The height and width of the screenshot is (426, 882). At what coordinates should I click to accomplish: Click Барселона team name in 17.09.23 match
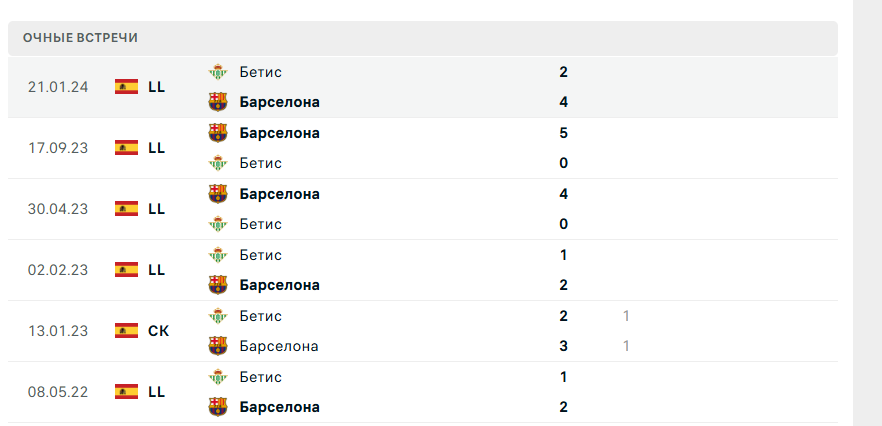(280, 133)
